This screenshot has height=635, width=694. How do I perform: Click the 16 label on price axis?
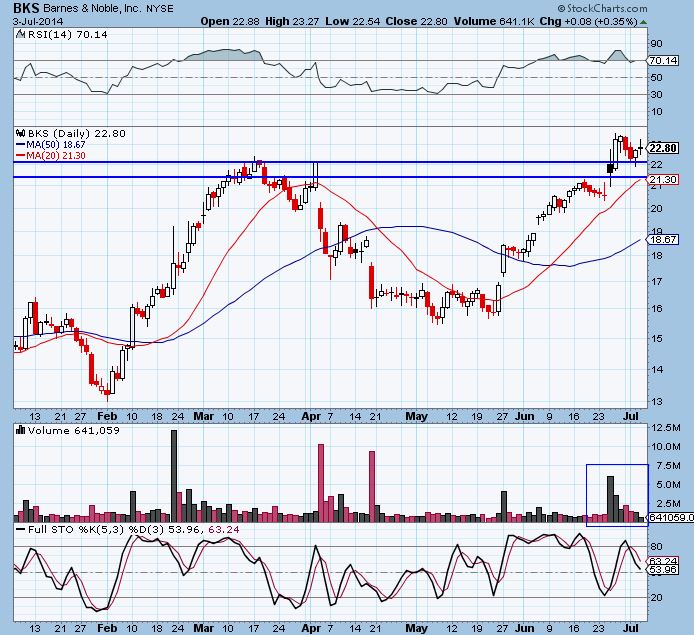coord(657,309)
